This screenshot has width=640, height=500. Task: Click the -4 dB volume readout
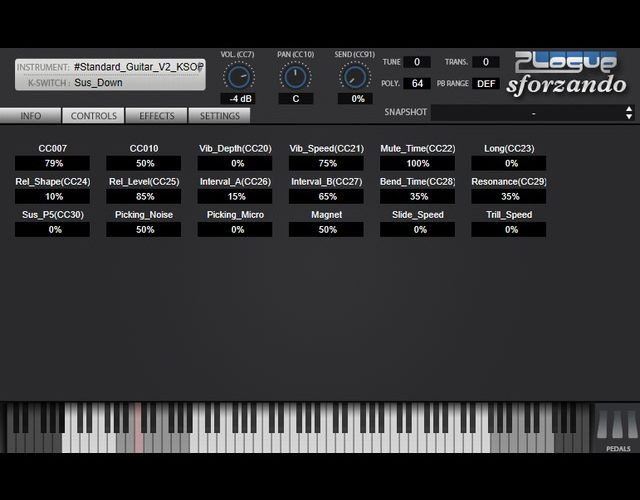pos(238,99)
